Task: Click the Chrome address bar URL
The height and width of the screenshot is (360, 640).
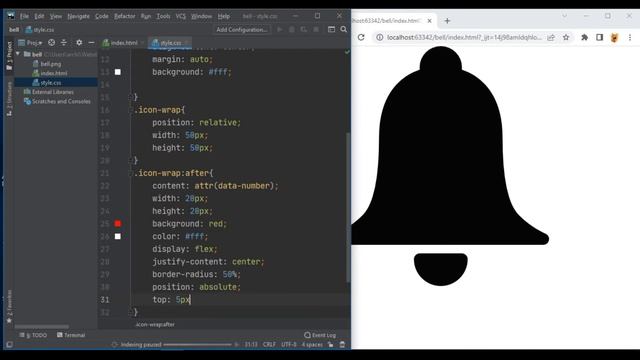Action: click(x=464, y=37)
